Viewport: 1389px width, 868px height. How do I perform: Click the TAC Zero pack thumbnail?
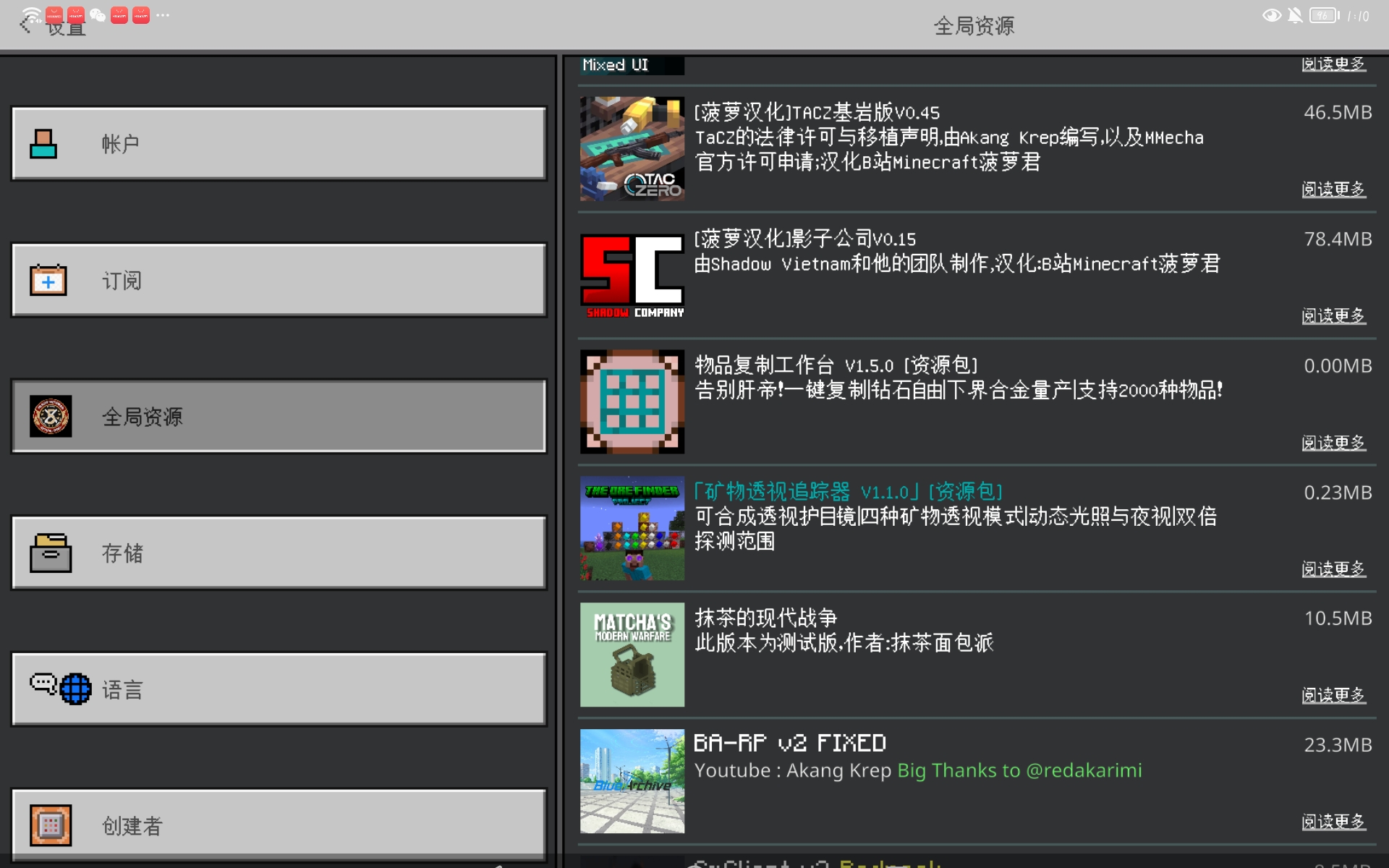tap(632, 148)
